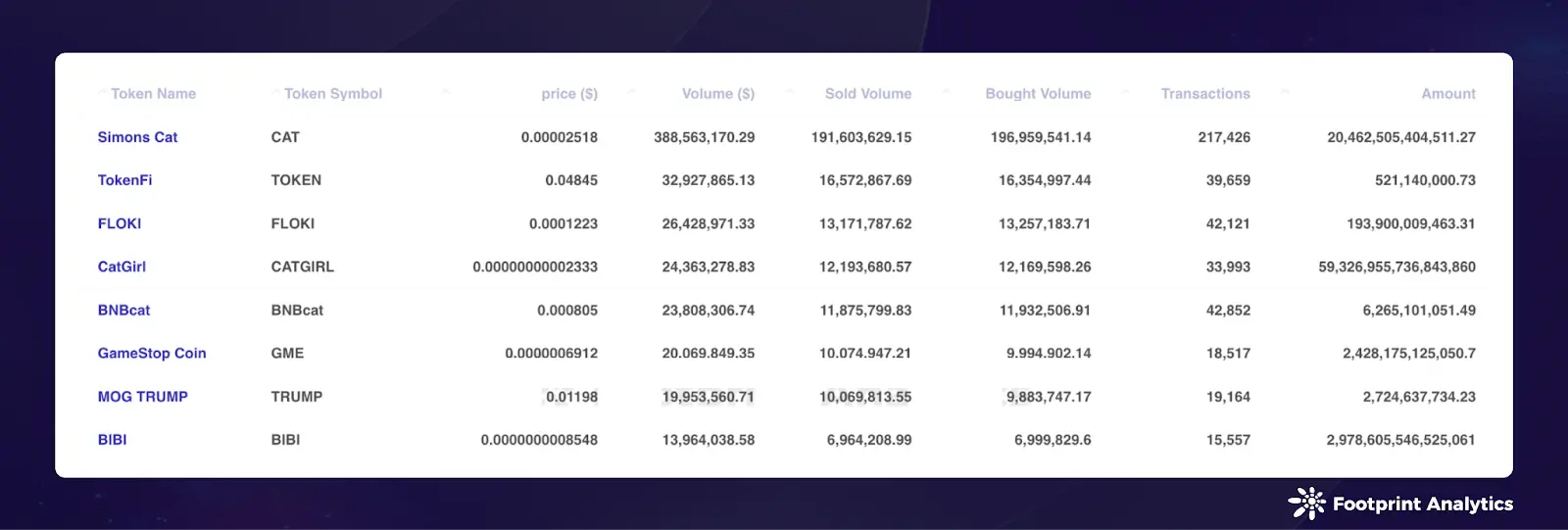
Task: Sort table by price ($) column header
Action: point(568,94)
